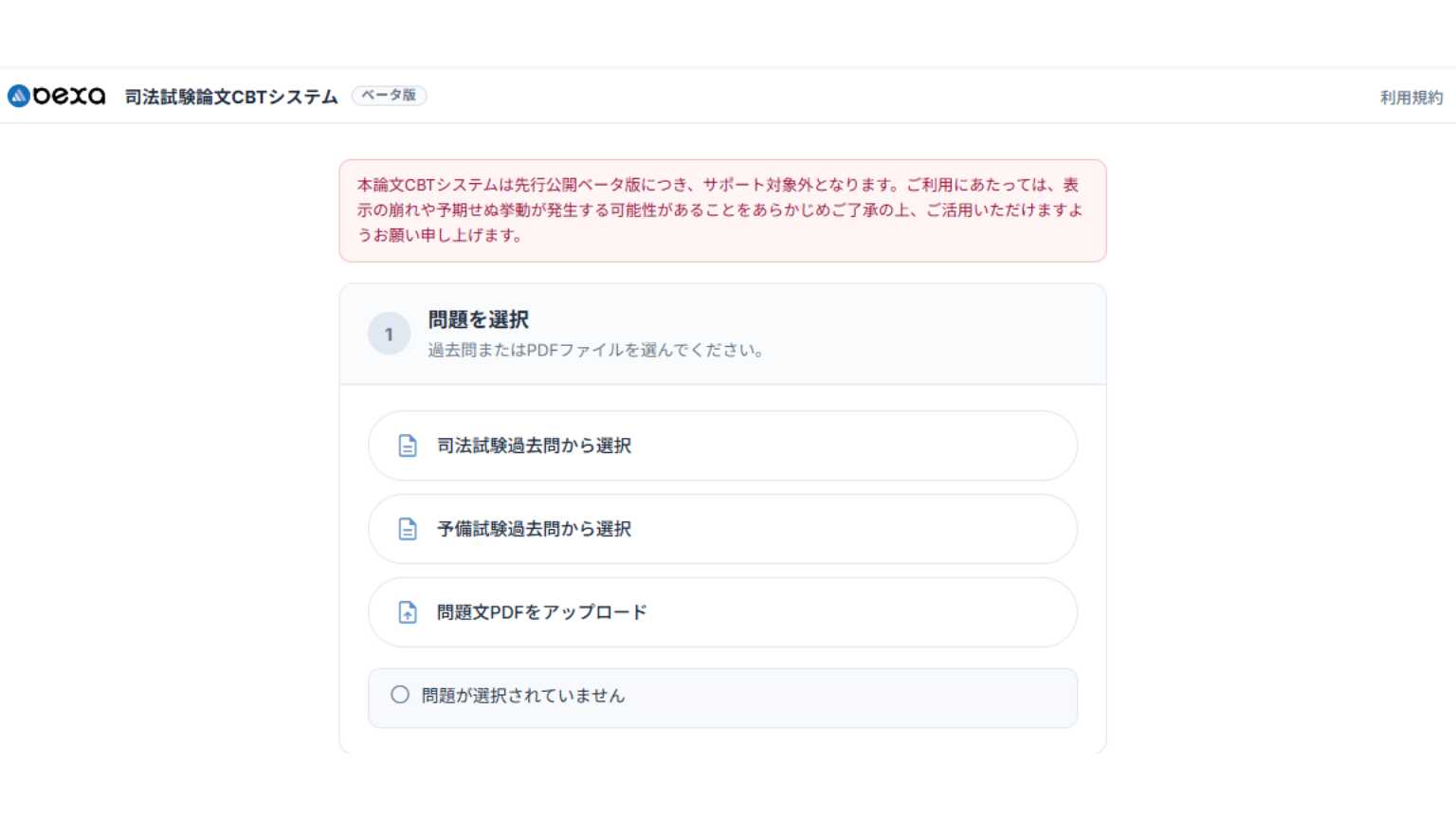Expand the 予備試験過去問から選択 option card

(722, 529)
